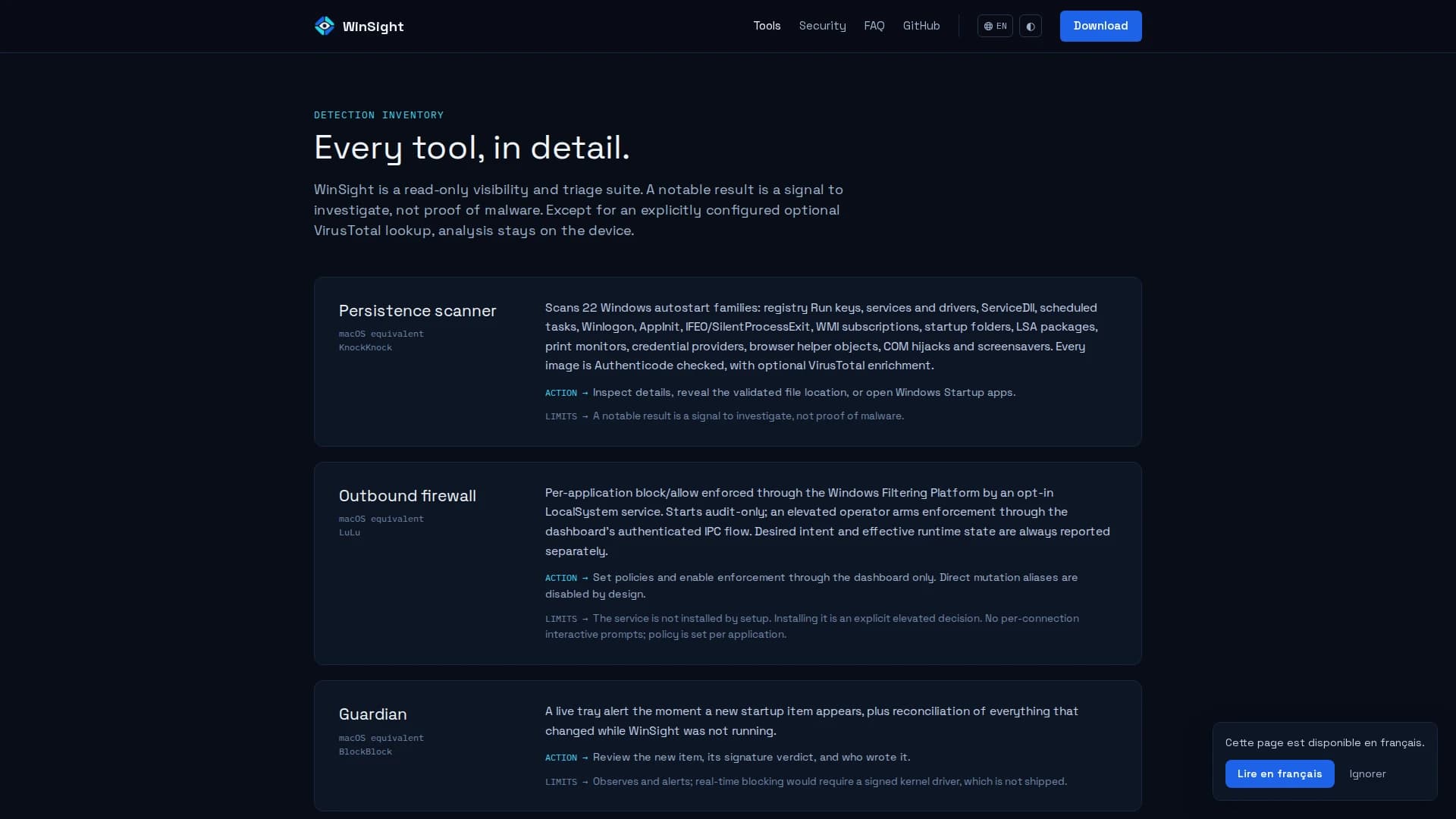Viewport: 1456px width, 819px height.
Task: Click ACTION label in Outbound firewall card
Action: coord(561,578)
